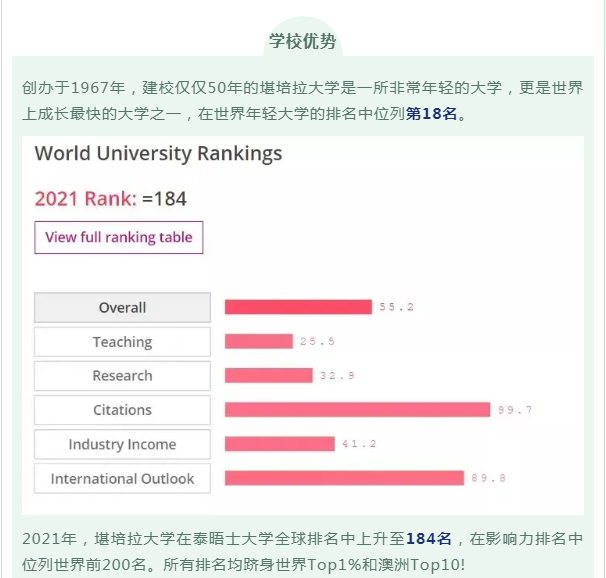Click the bold 第18名 text
The height and width of the screenshot is (578, 606).
(x=431, y=114)
